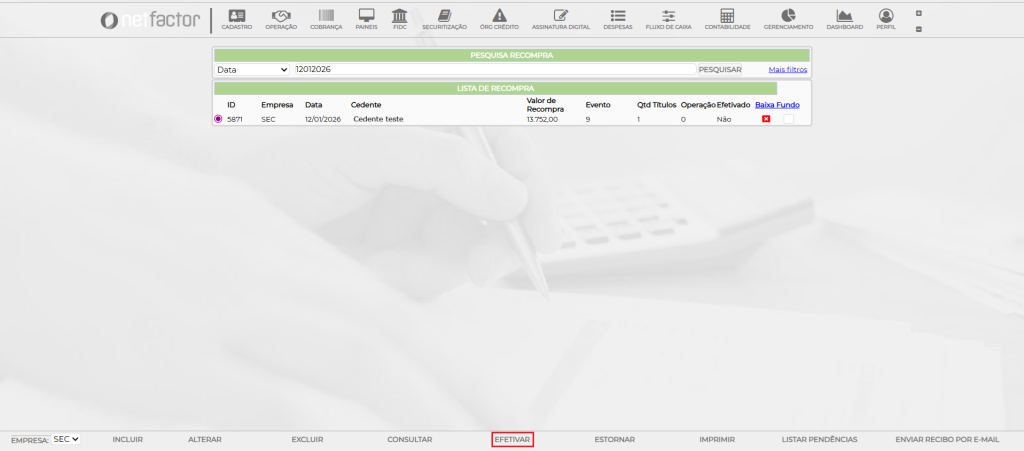Click Efetivar in the bottom menu
This screenshot has height=451, width=1024.
[x=512, y=439]
